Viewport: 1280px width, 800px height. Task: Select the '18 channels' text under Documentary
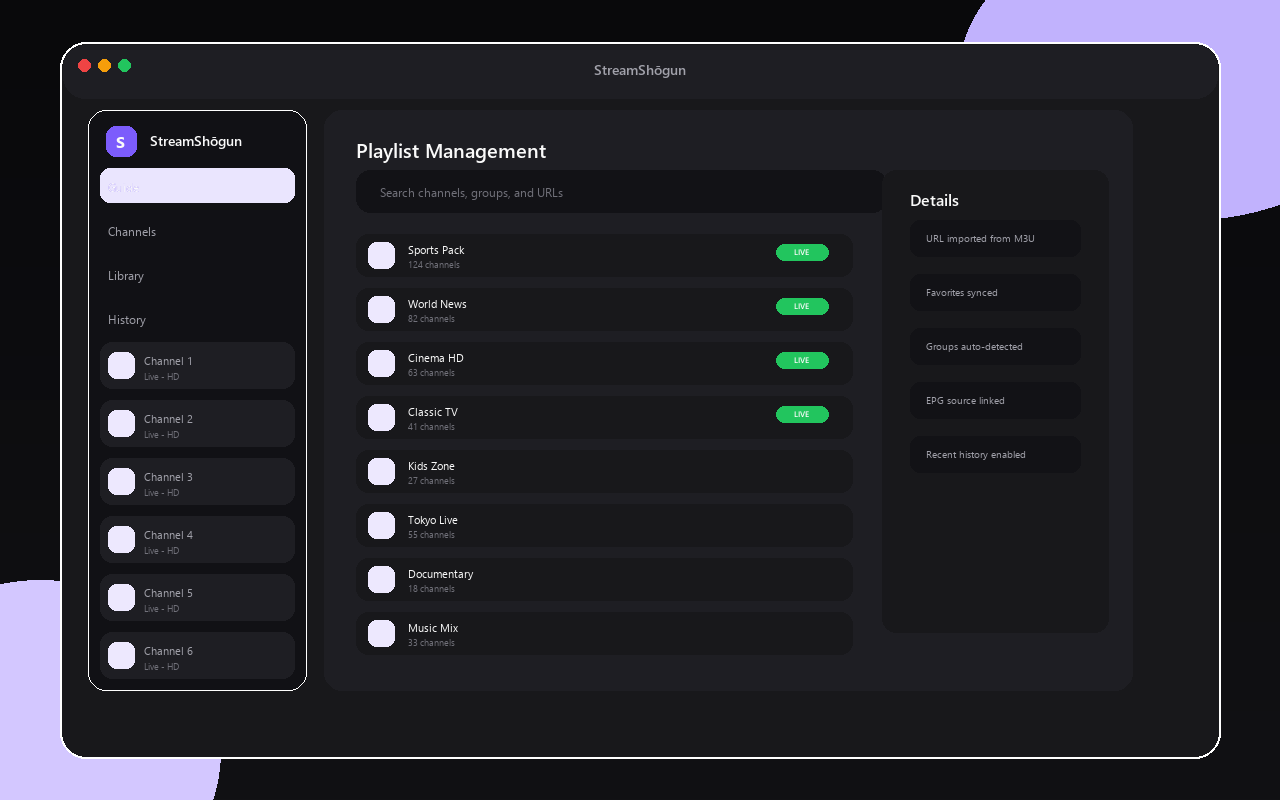(x=431, y=589)
